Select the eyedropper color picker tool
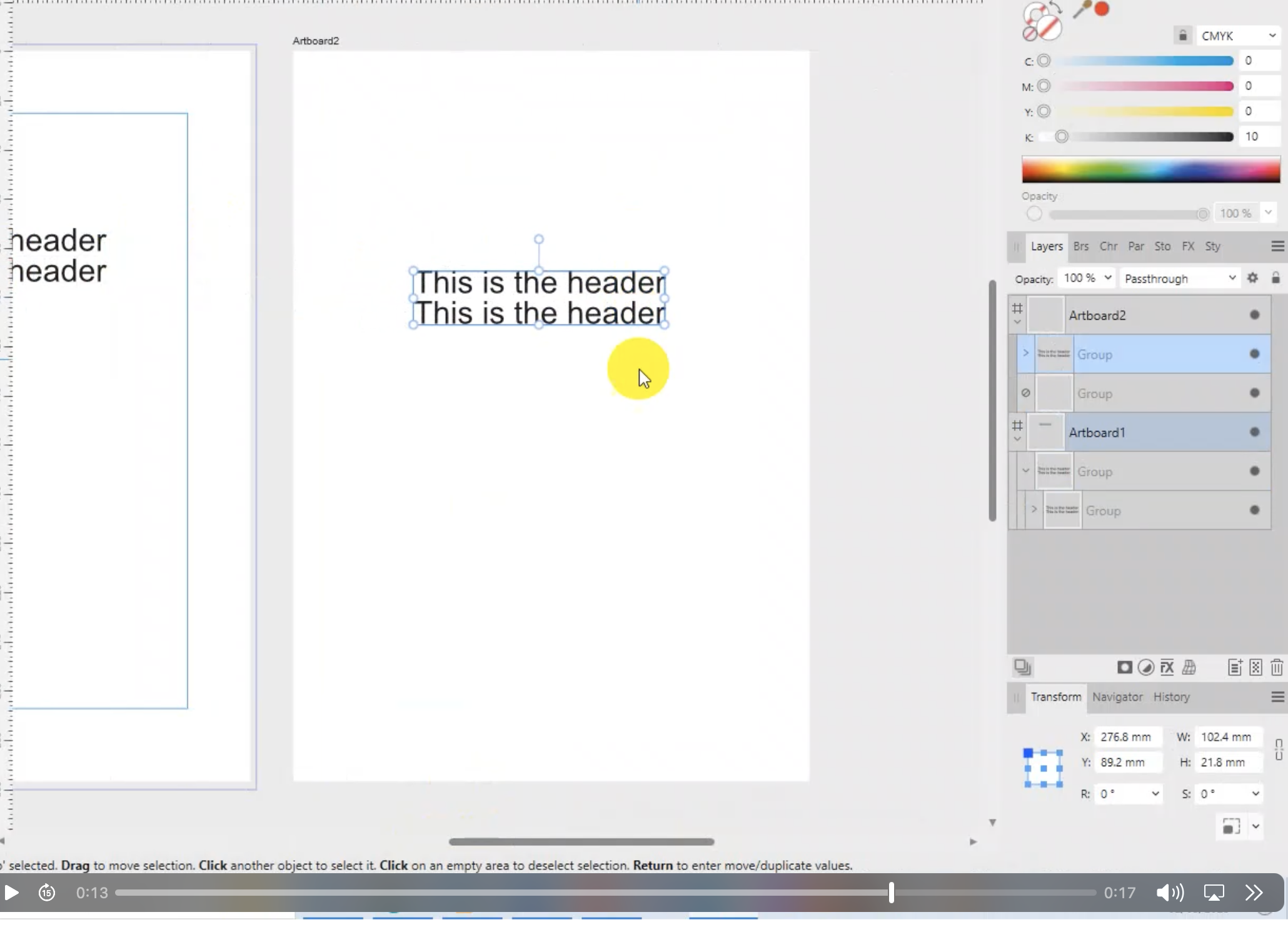Screen dimensions: 1288x932 [x=1082, y=9]
